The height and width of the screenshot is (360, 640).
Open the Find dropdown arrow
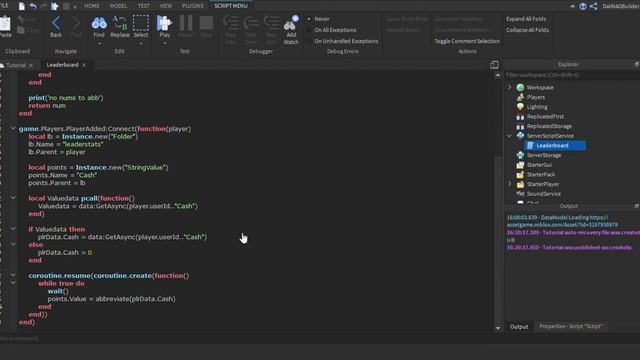point(99,43)
